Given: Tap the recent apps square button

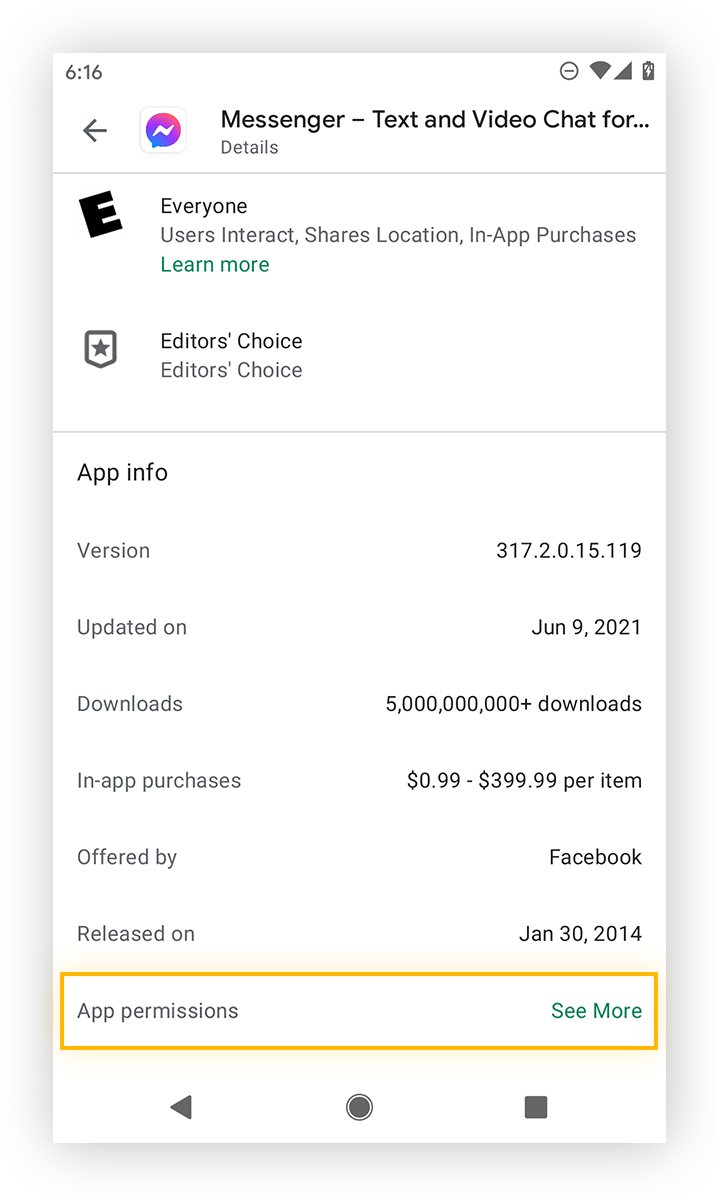Looking at the screenshot, I should (535, 1107).
